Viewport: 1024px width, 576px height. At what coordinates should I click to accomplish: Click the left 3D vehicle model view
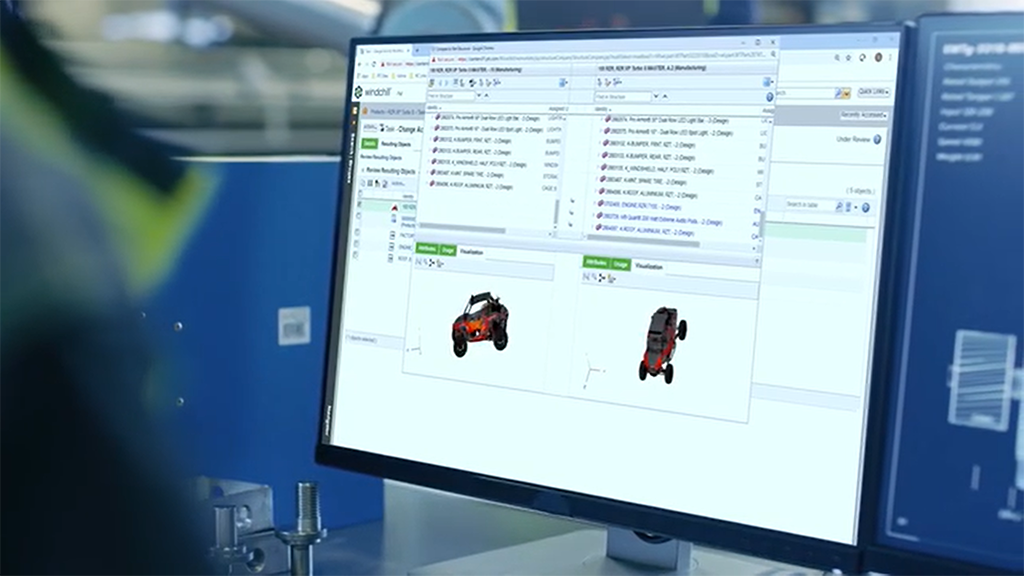pyautogui.click(x=480, y=325)
